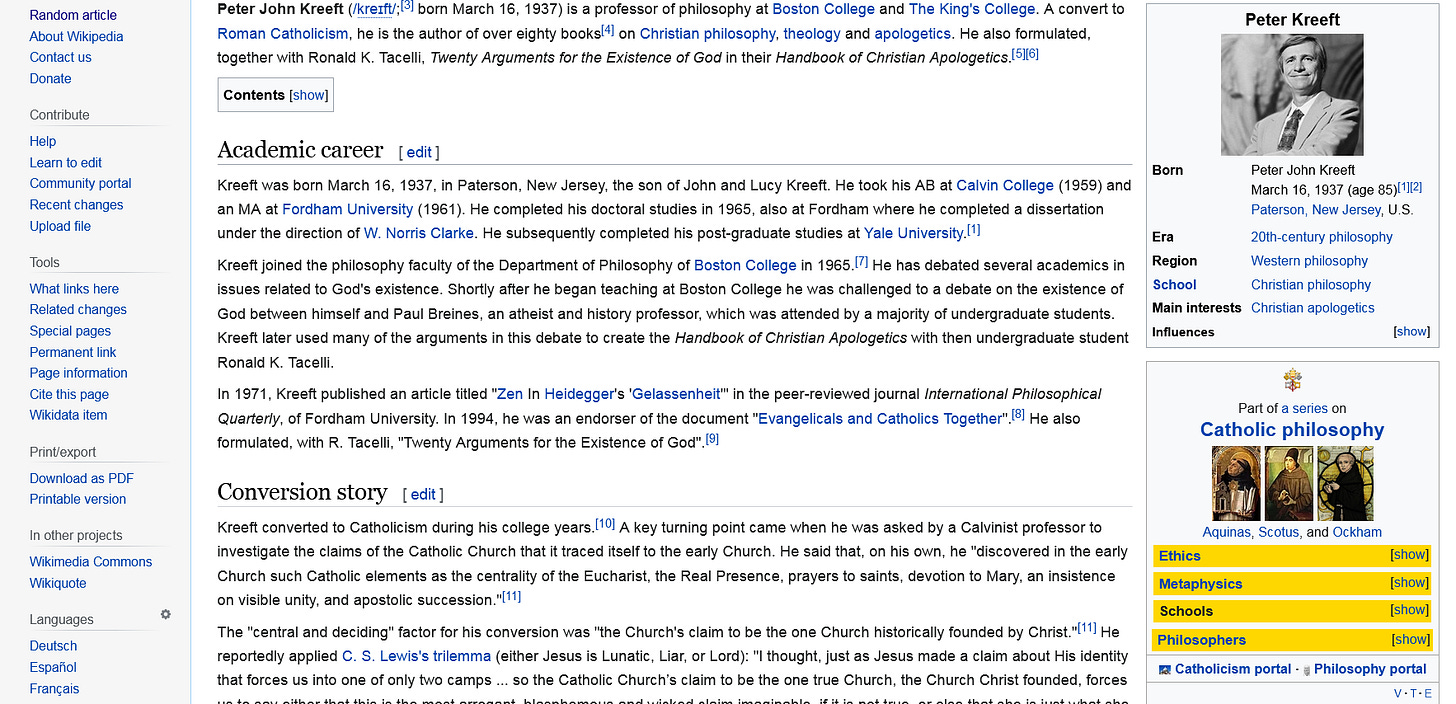Open the Catholicism portal link

coord(1233,669)
